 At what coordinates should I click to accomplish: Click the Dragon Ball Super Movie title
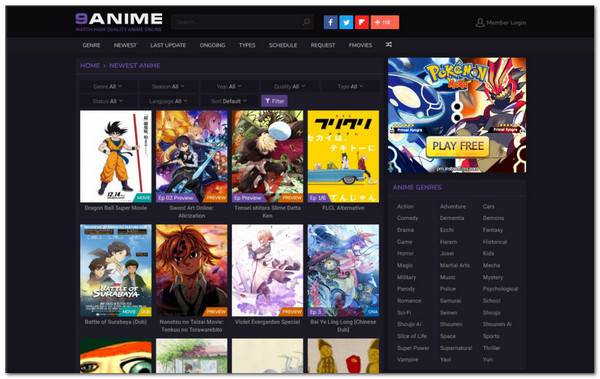[116, 208]
